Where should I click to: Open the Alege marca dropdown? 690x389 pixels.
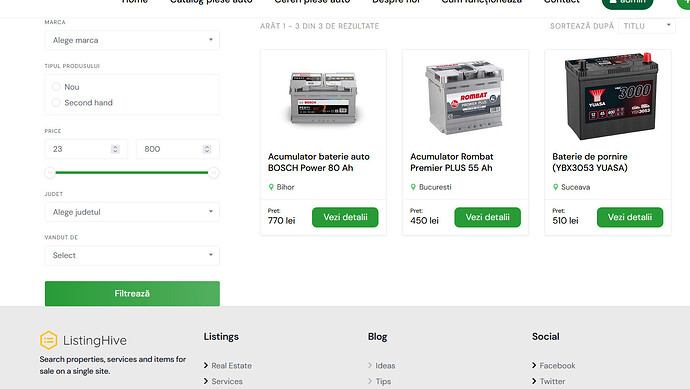pyautogui.click(x=132, y=40)
